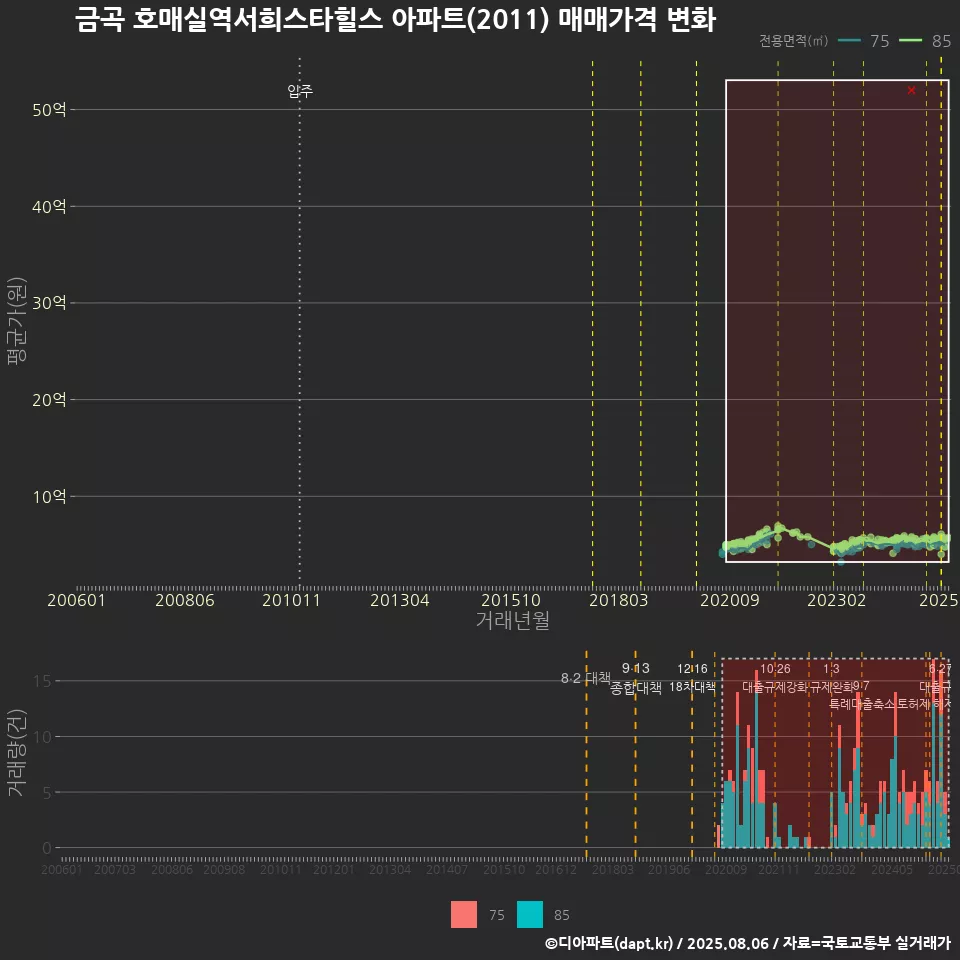Click the '5' label on the volume chart
The height and width of the screenshot is (960, 960).
click(47, 792)
